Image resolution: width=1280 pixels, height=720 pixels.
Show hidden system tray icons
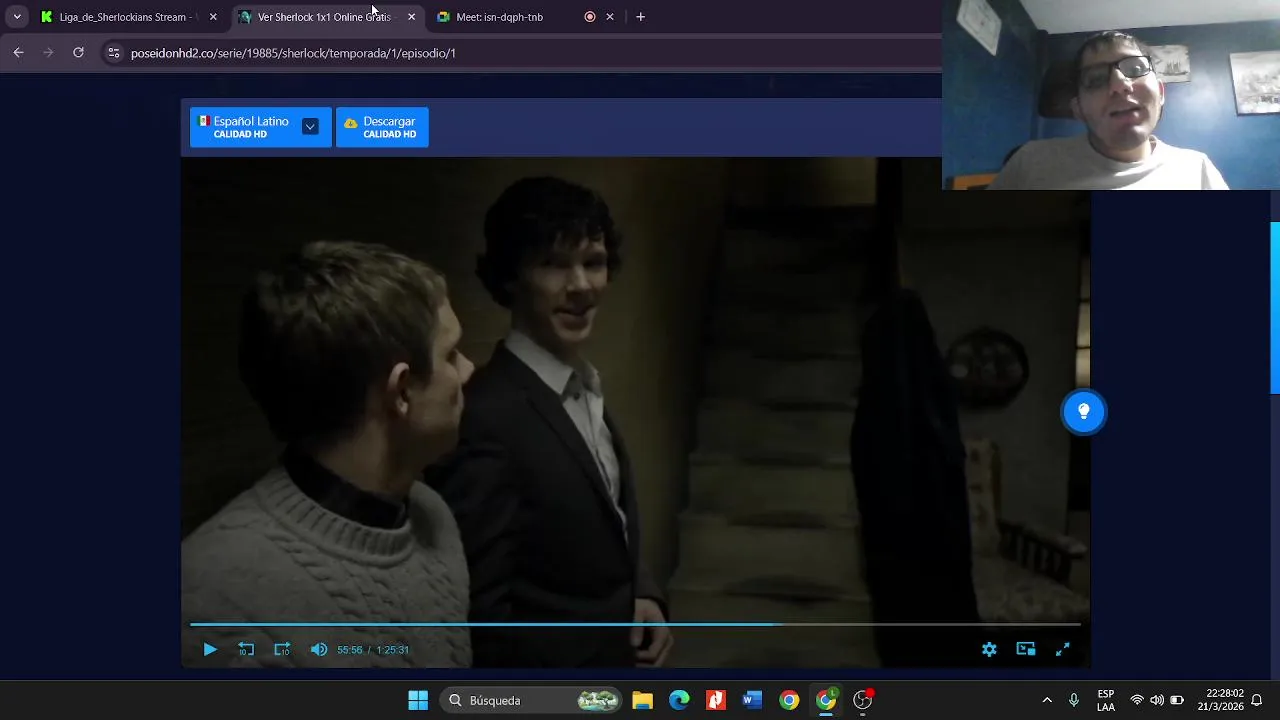coord(1047,700)
